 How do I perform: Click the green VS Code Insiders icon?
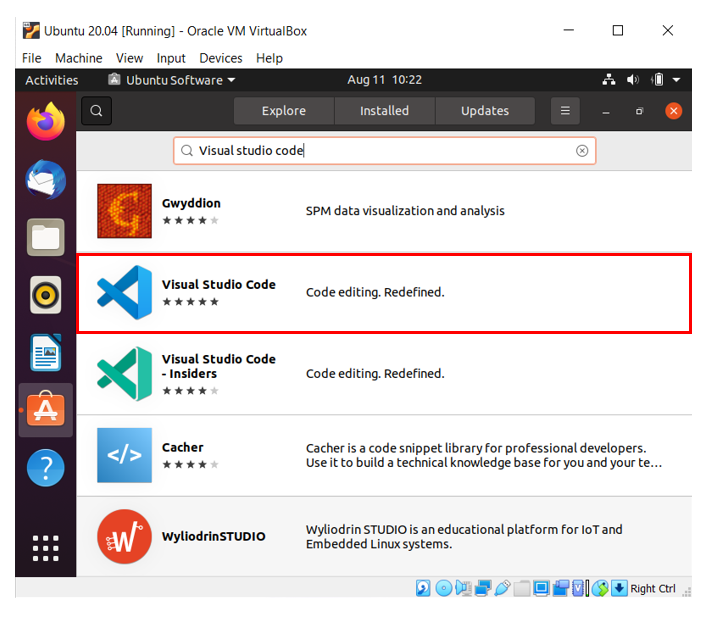(124, 374)
